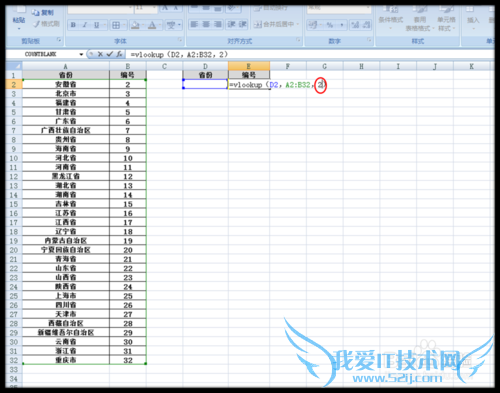The image size is (500, 393).
Task: Open the Name Box dropdown next to COUNTBLANK
Action: coord(81,54)
